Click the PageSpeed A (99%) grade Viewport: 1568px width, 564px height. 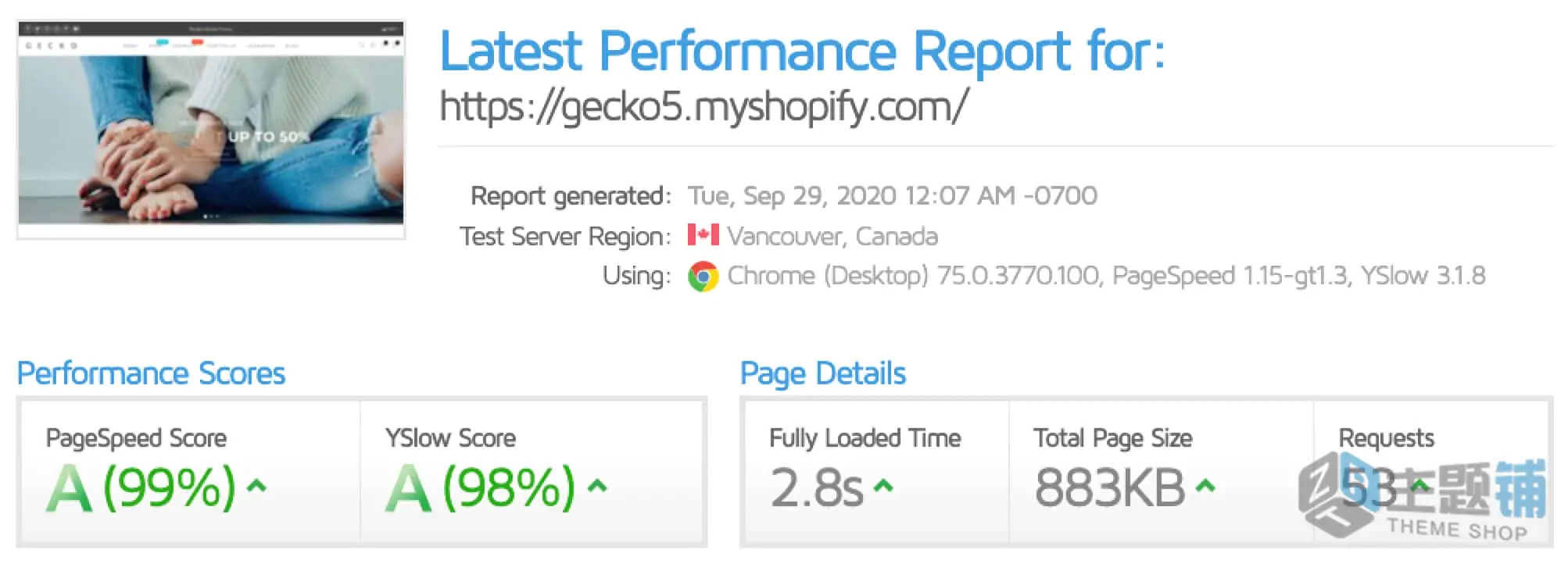141,487
